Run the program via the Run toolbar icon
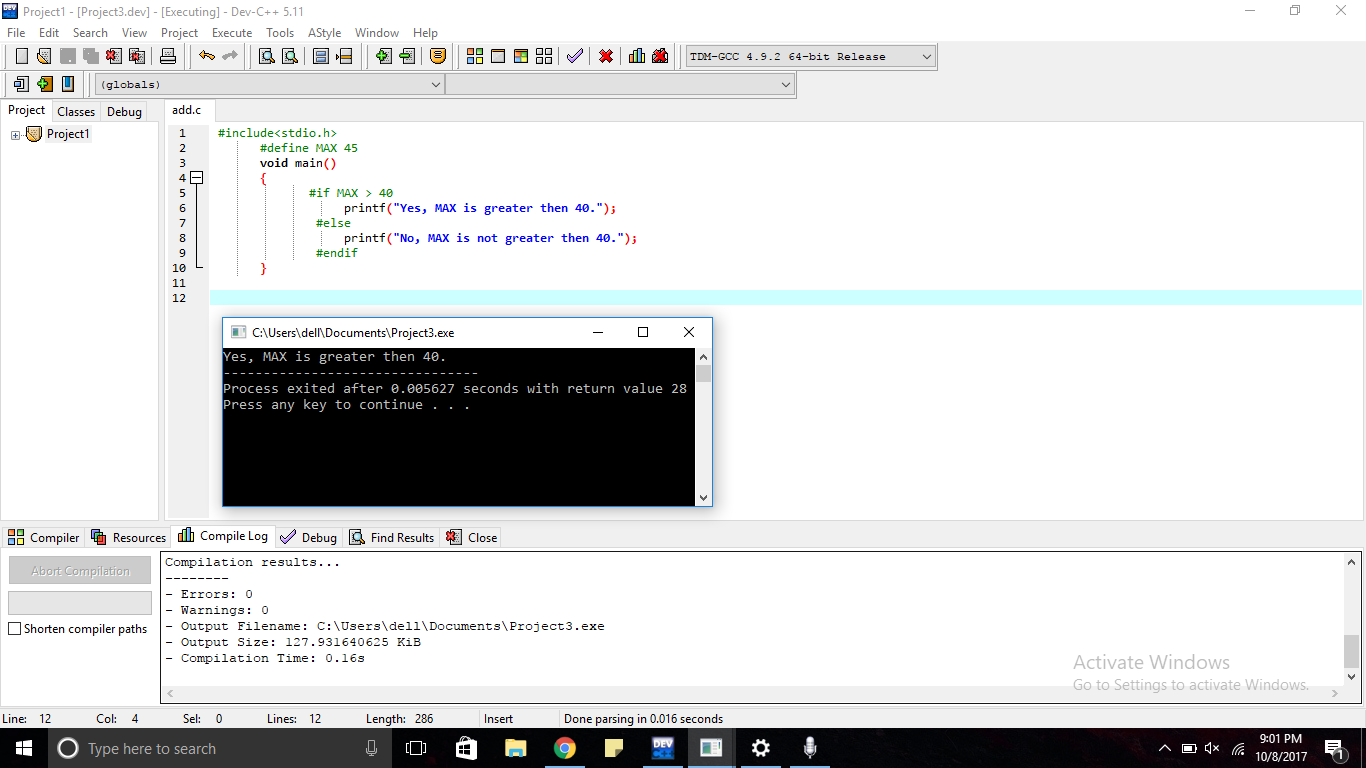 pos(497,56)
